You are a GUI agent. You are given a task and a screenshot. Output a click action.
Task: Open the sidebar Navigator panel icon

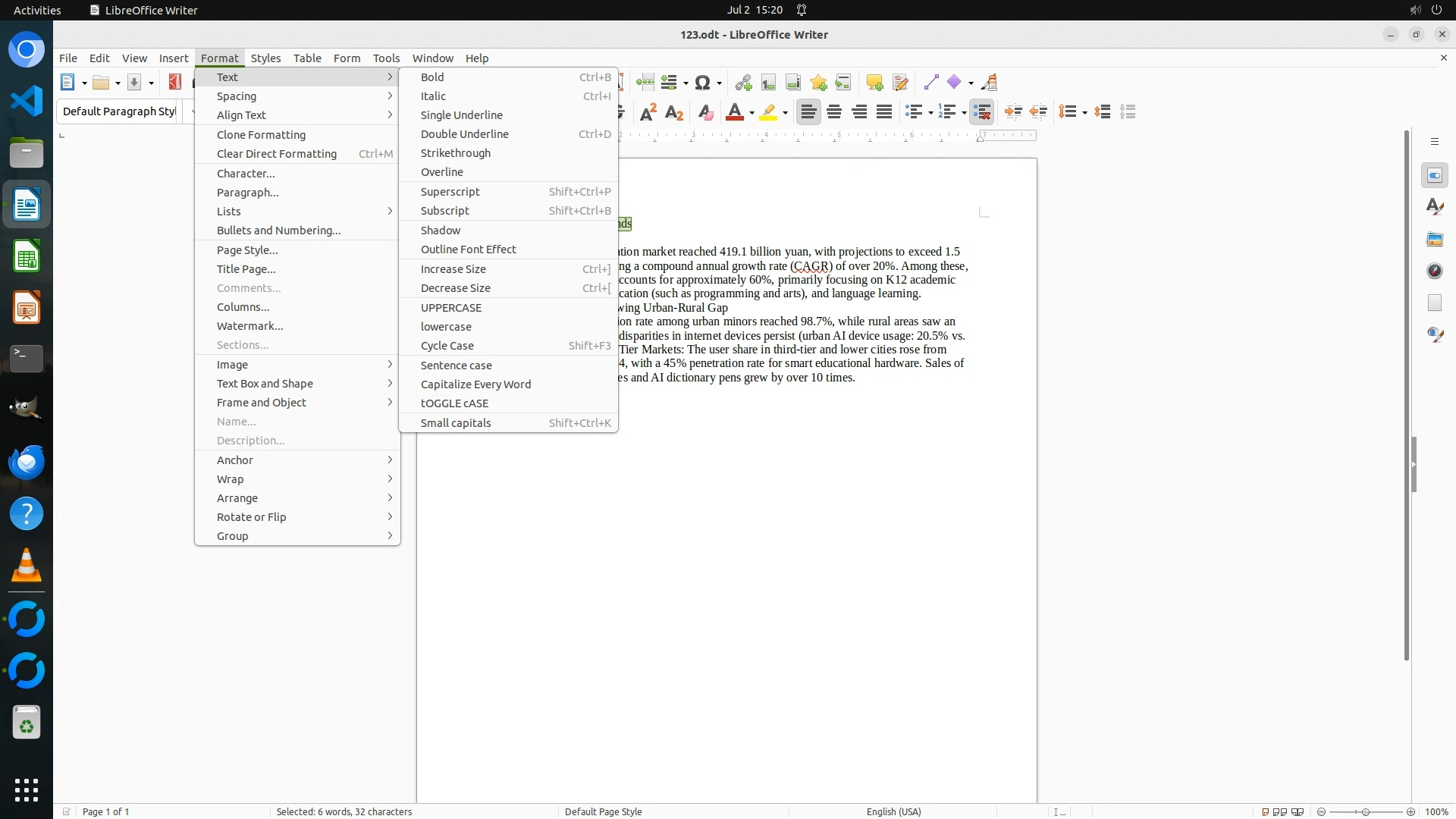click(1434, 271)
